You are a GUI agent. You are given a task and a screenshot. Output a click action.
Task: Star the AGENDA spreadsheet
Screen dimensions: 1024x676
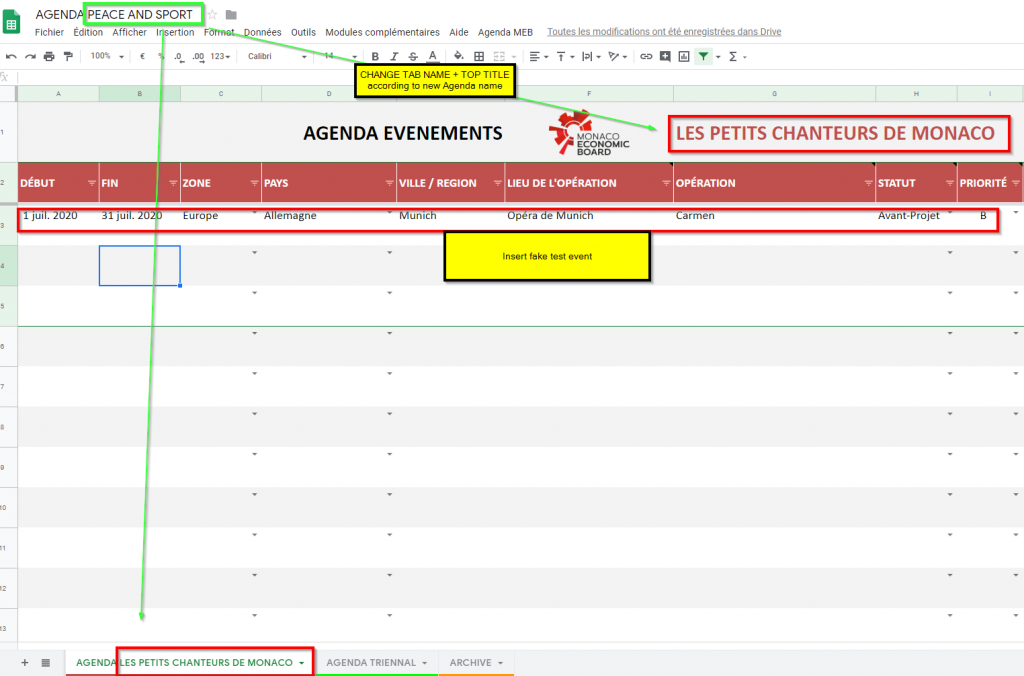pyautogui.click(x=212, y=14)
